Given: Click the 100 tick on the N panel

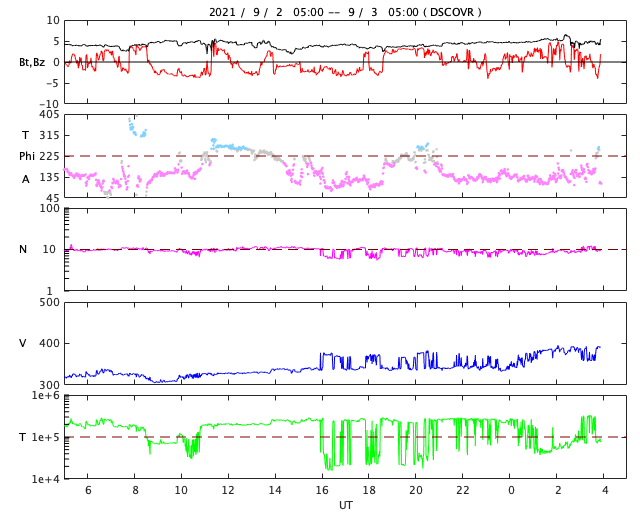Looking at the screenshot, I should [x=48, y=208].
